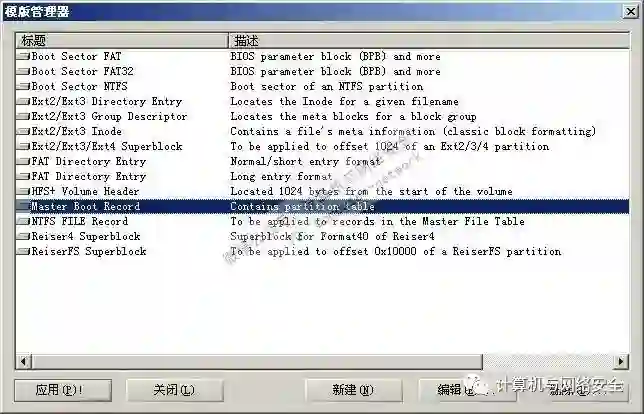Viewport: 644px width, 414px height.
Task: Click the horizontal scrollbar right arrow
Action: click(621, 361)
